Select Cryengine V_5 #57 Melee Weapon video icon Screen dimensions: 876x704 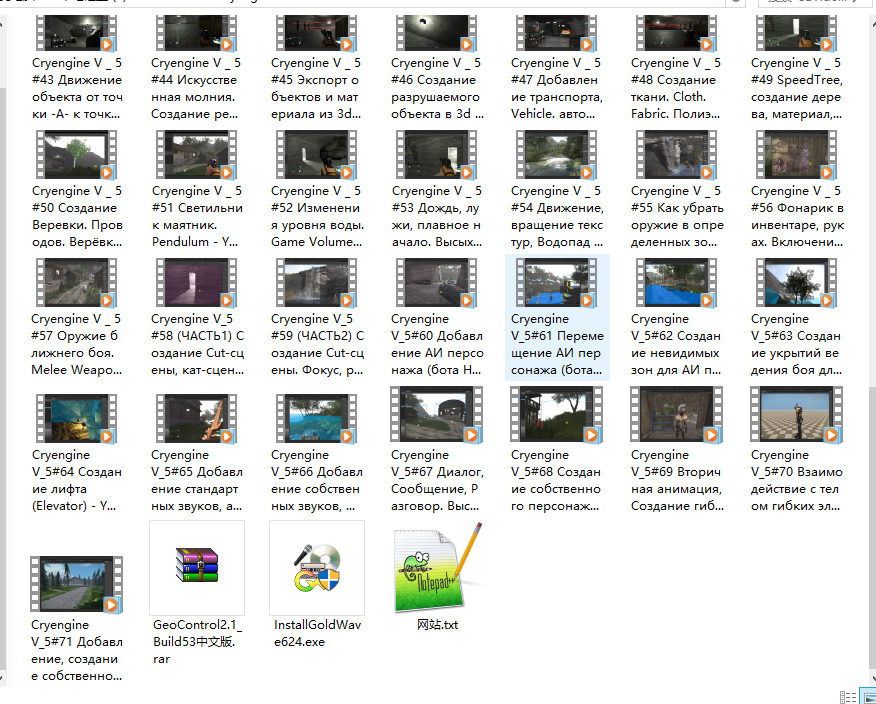click(x=77, y=283)
